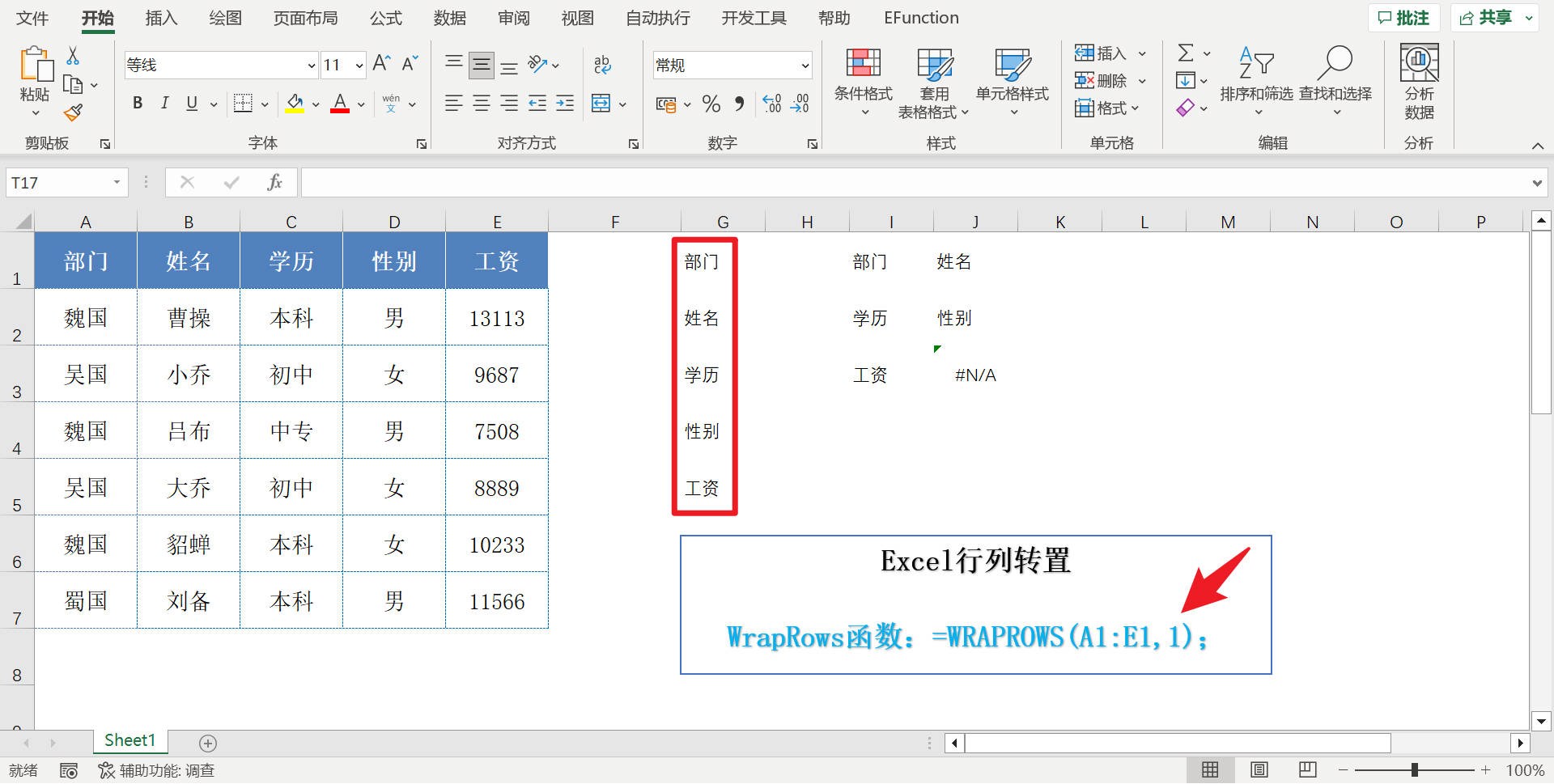Viewport: 1554px width, 784px height.
Task: Click the Fill down icon
Action: coord(1185,80)
